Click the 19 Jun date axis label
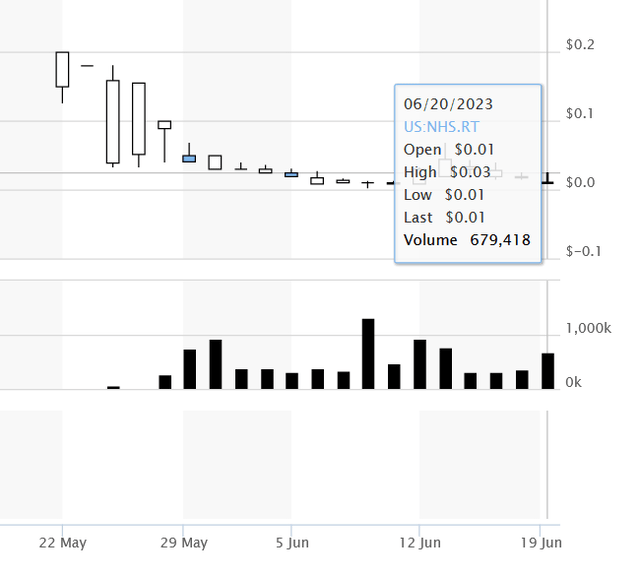640x577 pixels. (541, 543)
